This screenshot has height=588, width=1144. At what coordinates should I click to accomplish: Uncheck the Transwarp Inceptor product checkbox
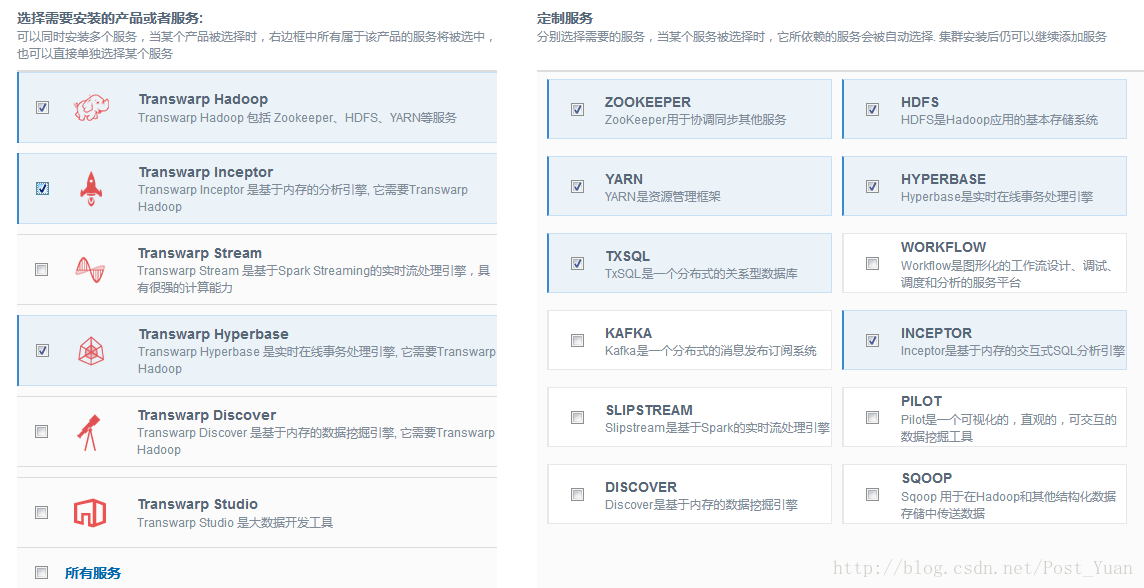pos(42,188)
